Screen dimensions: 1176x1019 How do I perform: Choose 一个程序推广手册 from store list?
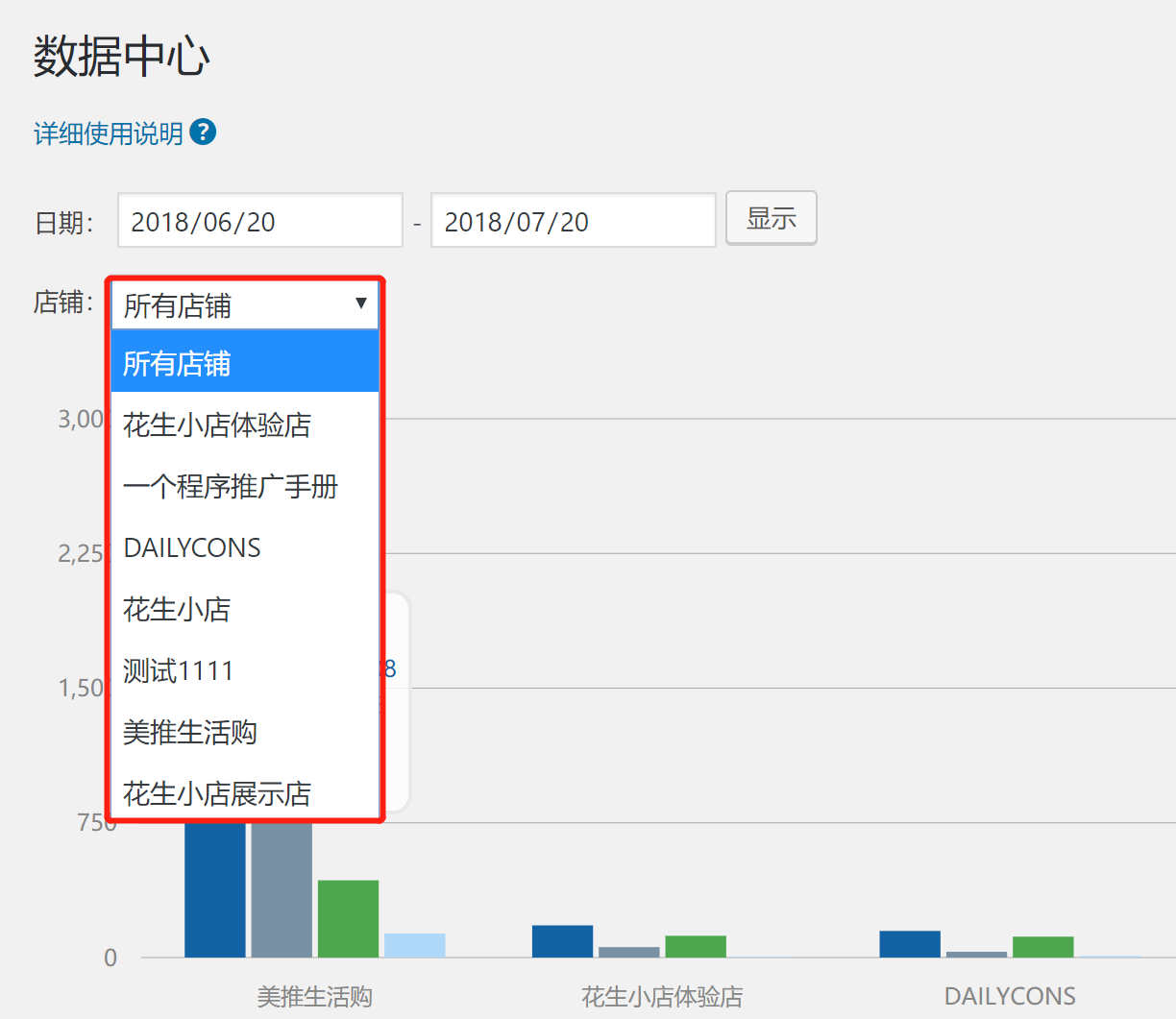click(245, 486)
